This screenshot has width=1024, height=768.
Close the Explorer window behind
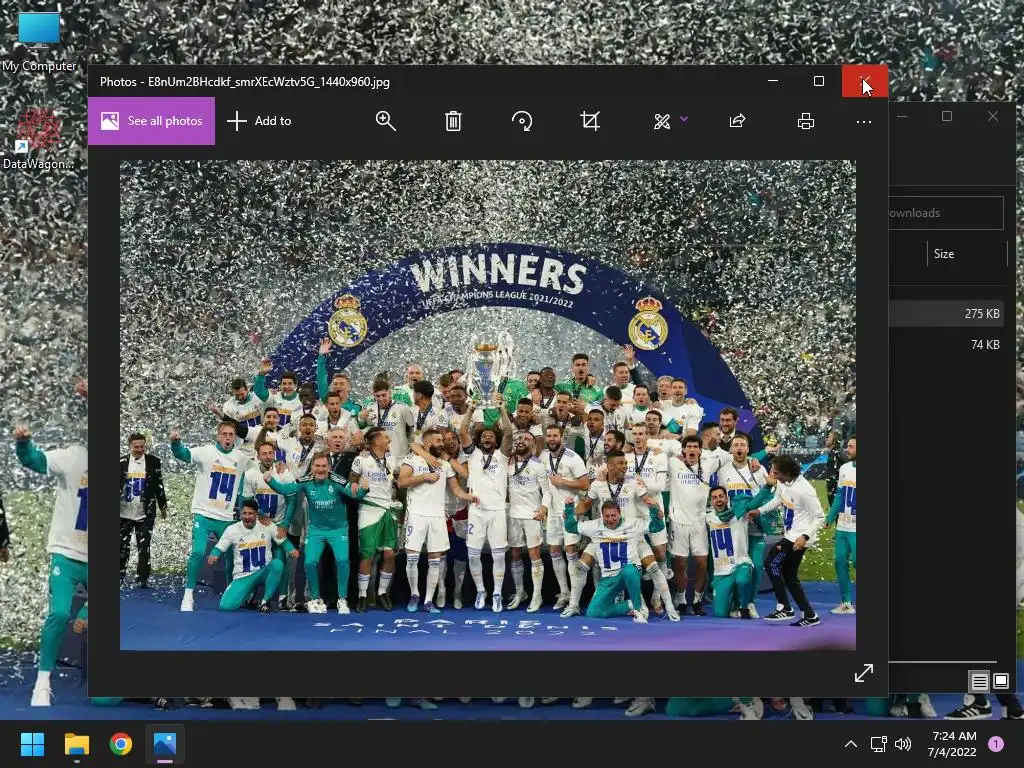[993, 116]
